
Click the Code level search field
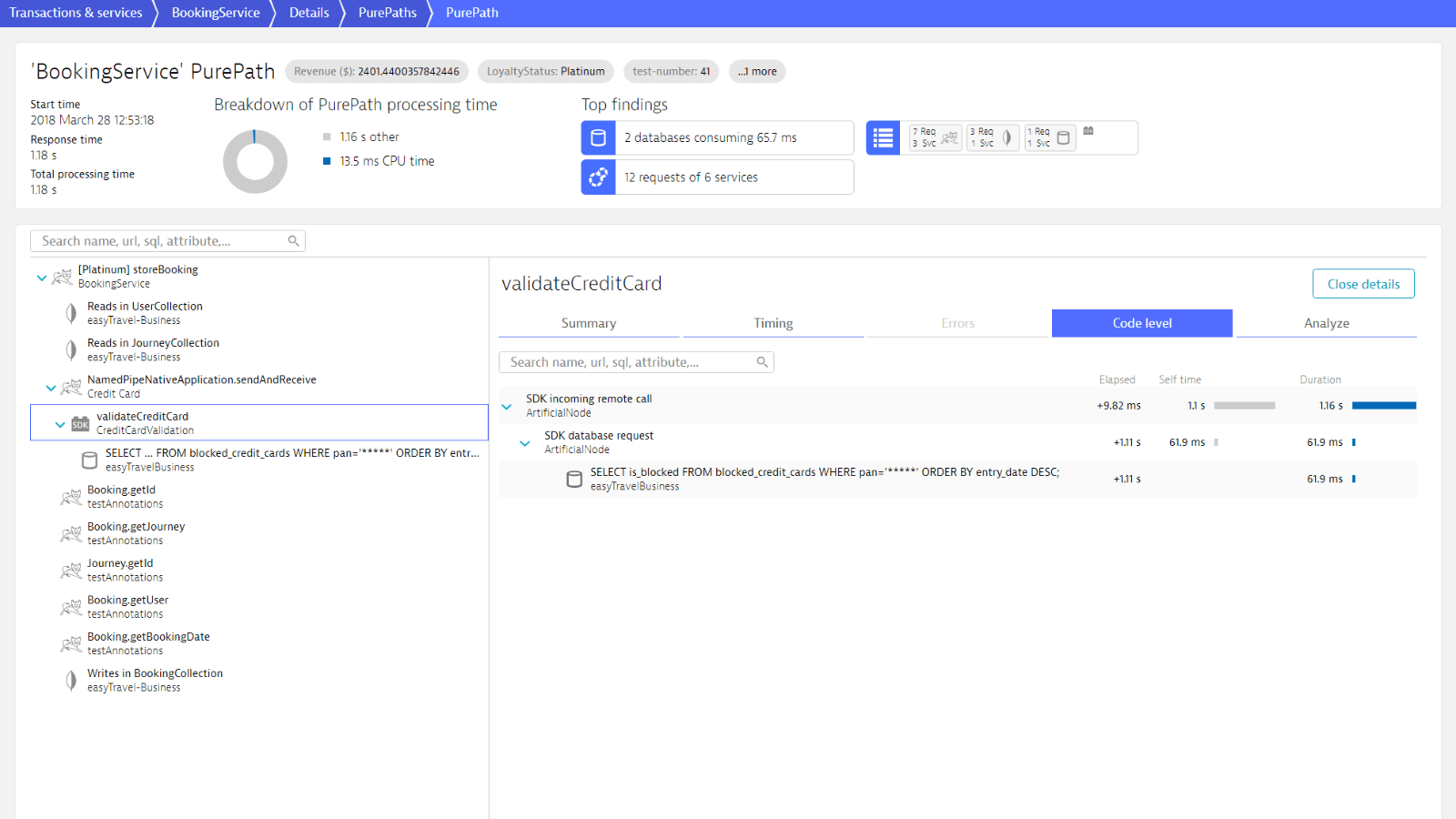[x=636, y=362]
